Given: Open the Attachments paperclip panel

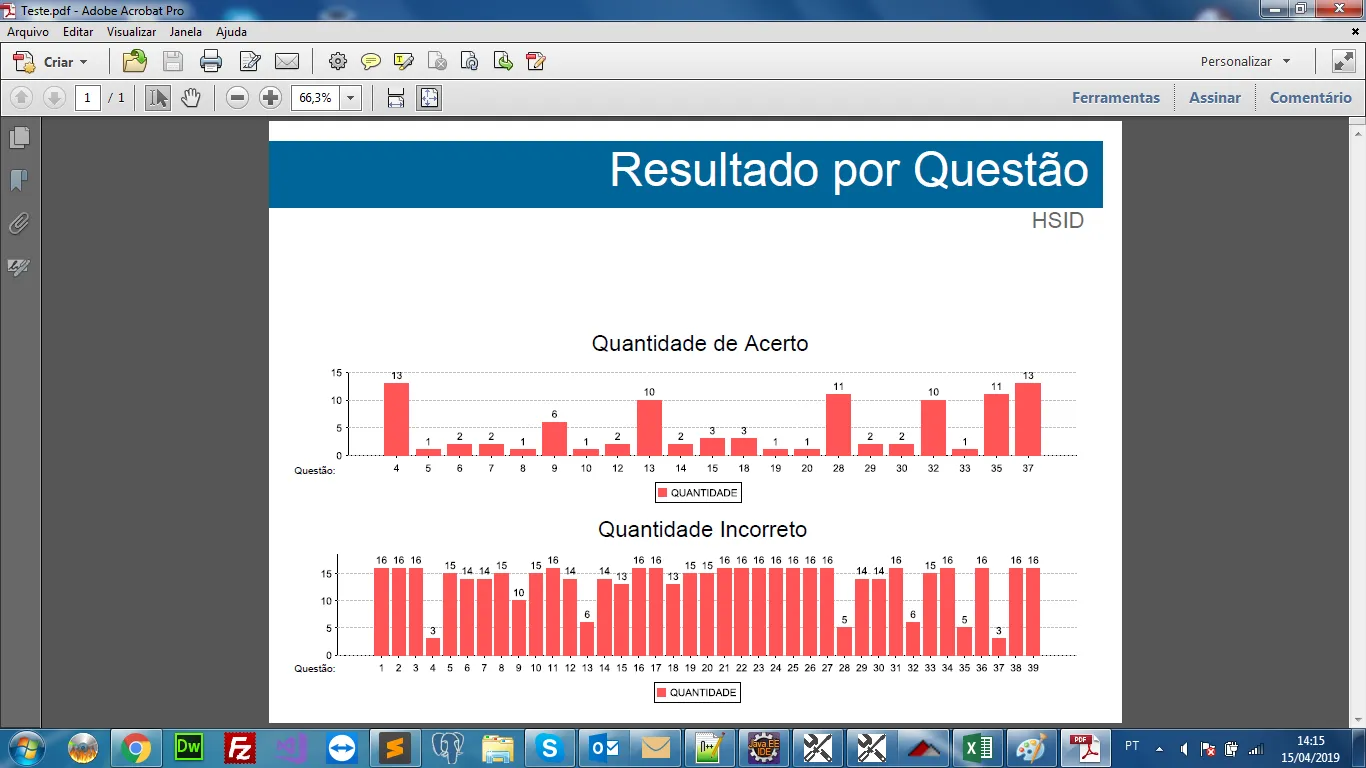Looking at the screenshot, I should (x=19, y=223).
